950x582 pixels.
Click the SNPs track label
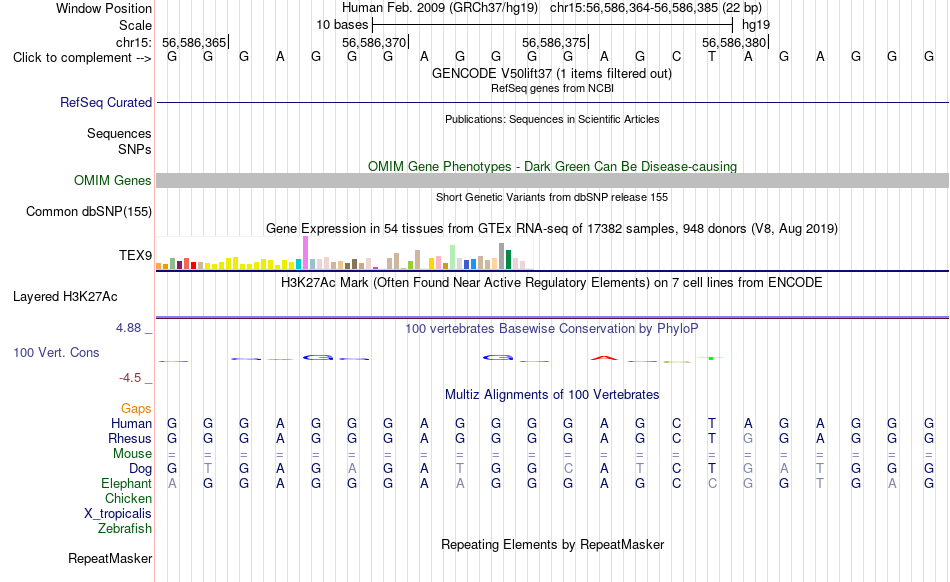pos(135,149)
